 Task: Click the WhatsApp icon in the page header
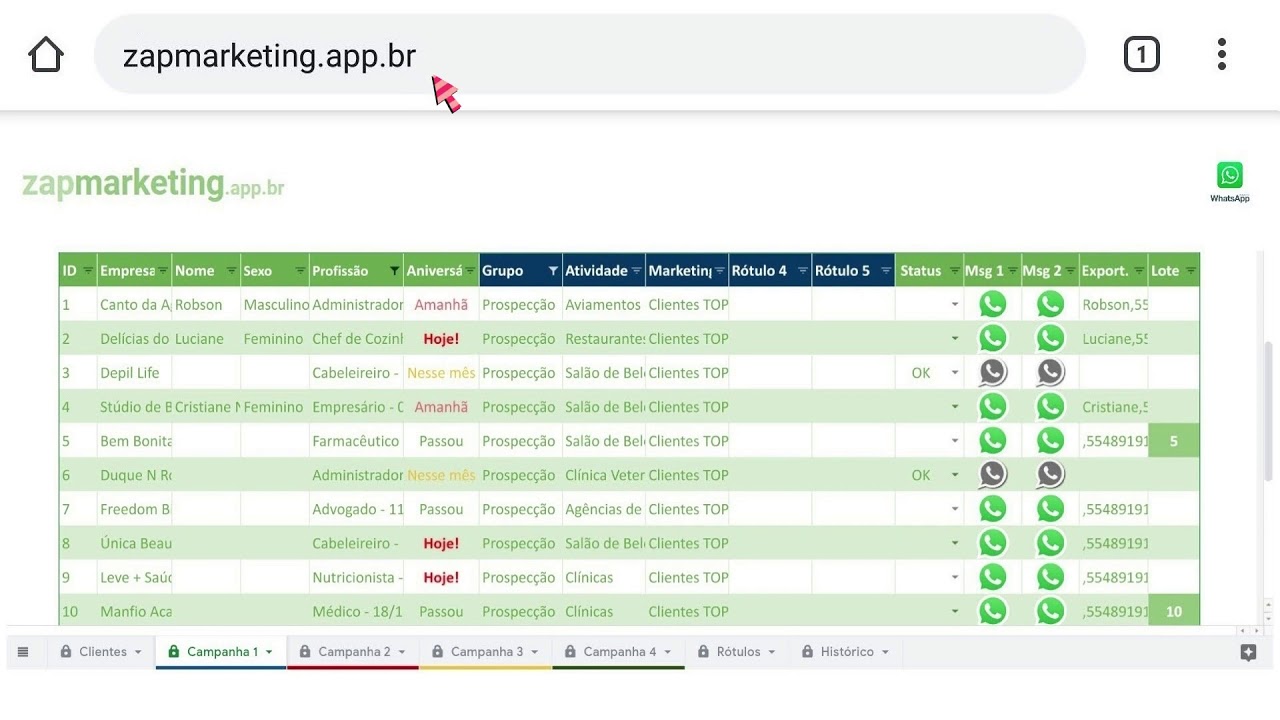1230,182
